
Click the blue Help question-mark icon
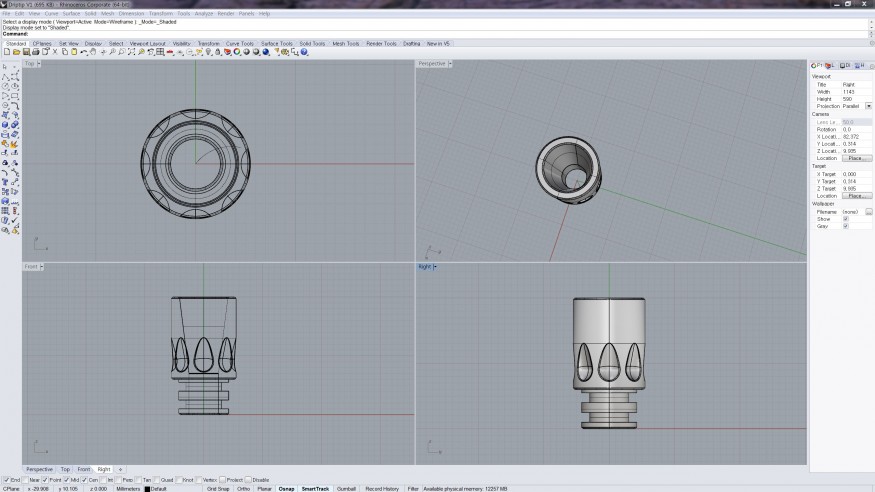pos(304,52)
